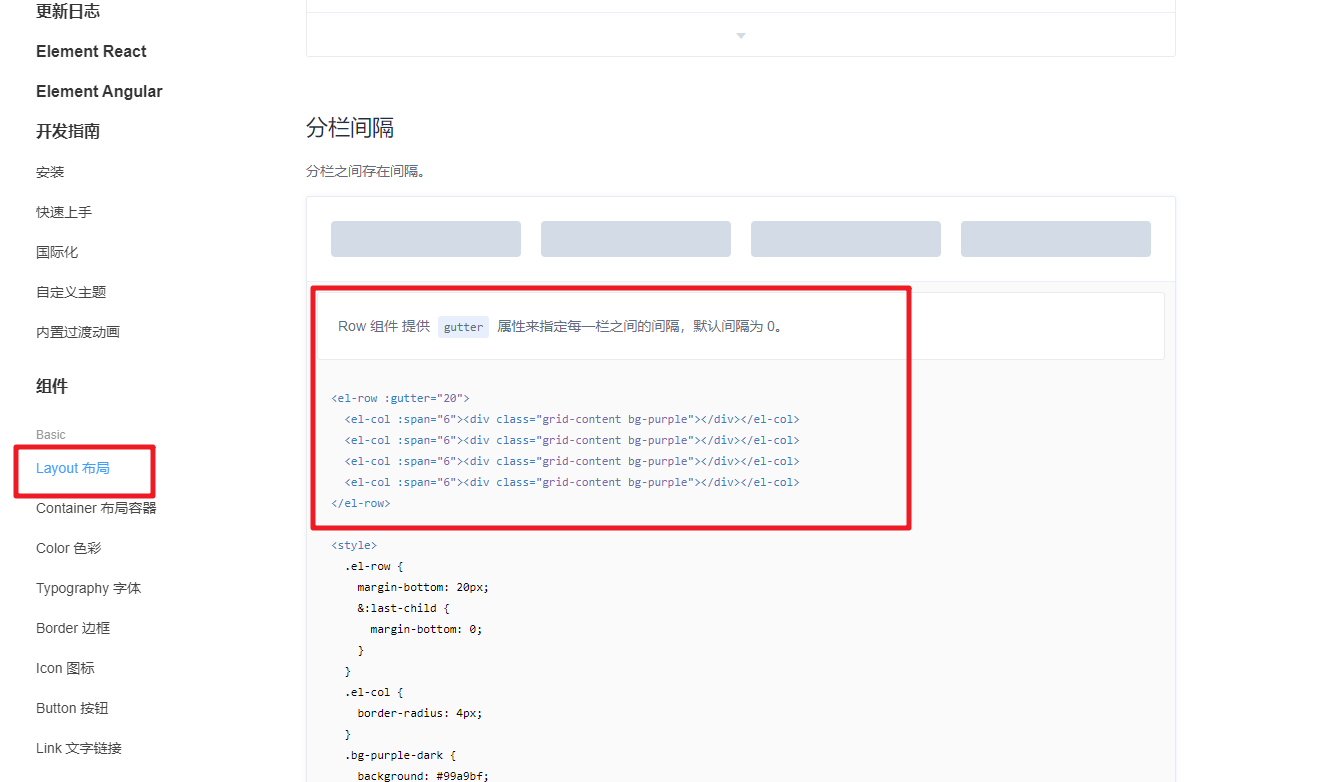The height and width of the screenshot is (782, 1332).
Task: Click the last gray grid column block
Action: click(1055, 239)
